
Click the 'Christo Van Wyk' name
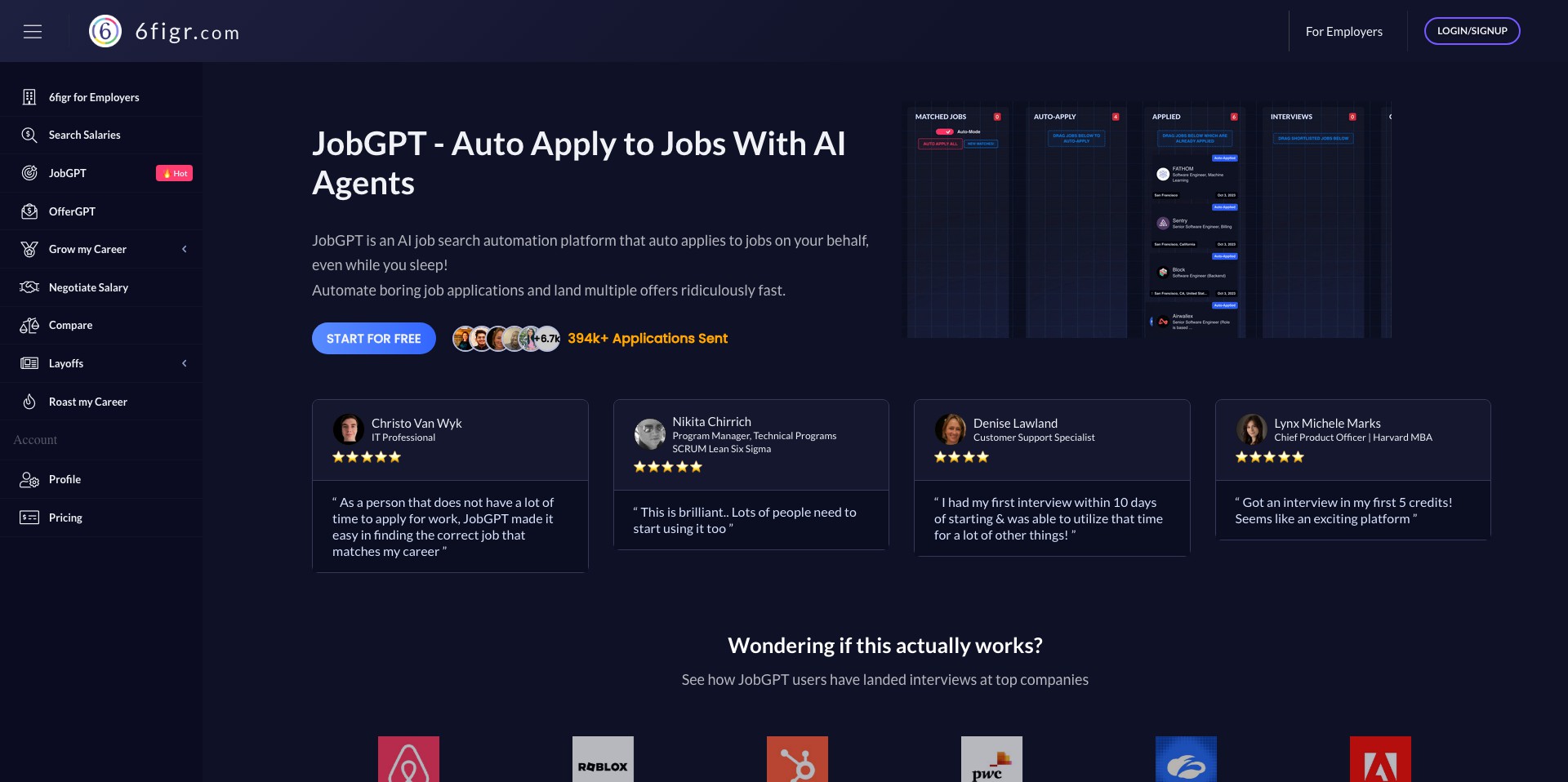(x=416, y=423)
